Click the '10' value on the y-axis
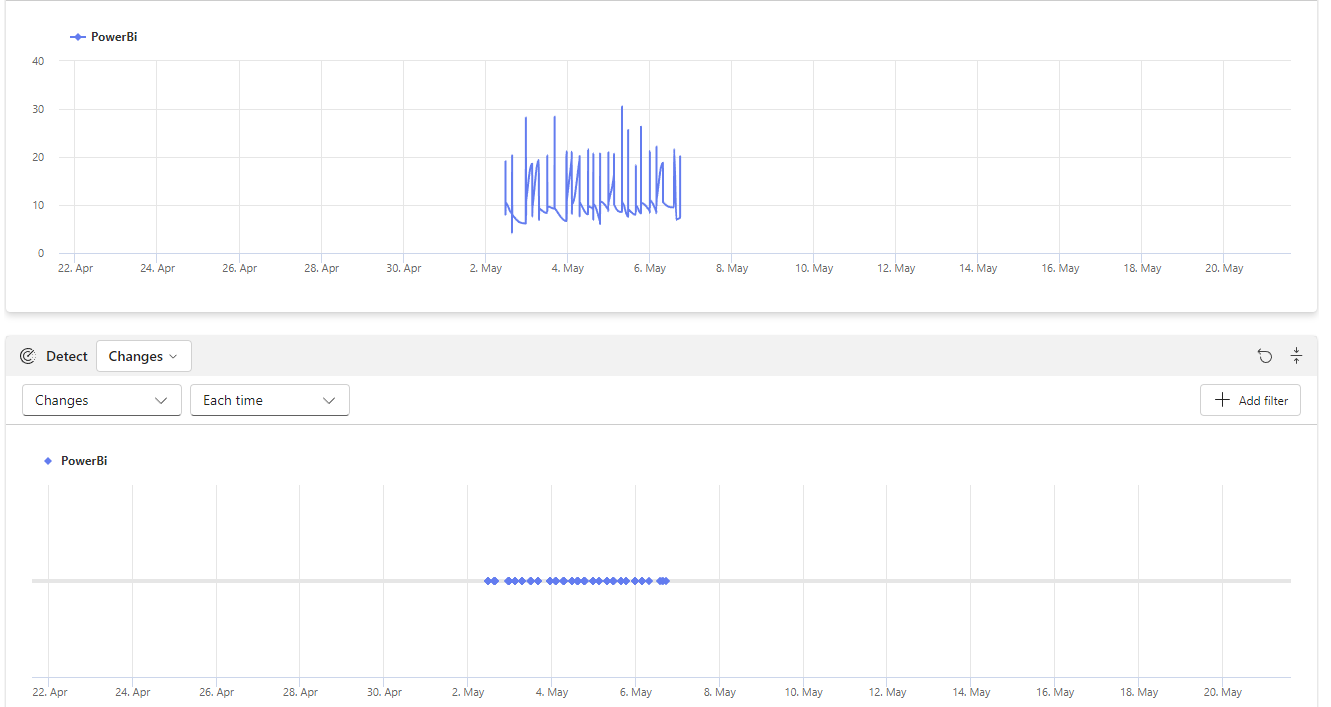Image resolution: width=1331 pixels, height=707 pixels. click(38, 205)
